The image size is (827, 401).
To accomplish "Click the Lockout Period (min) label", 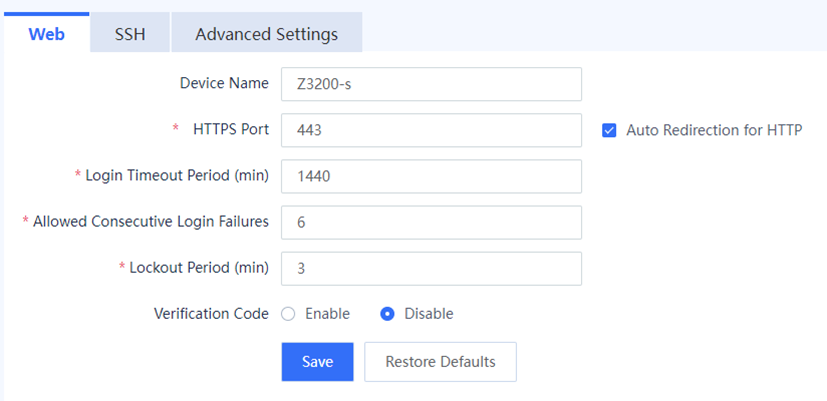I will [199, 268].
